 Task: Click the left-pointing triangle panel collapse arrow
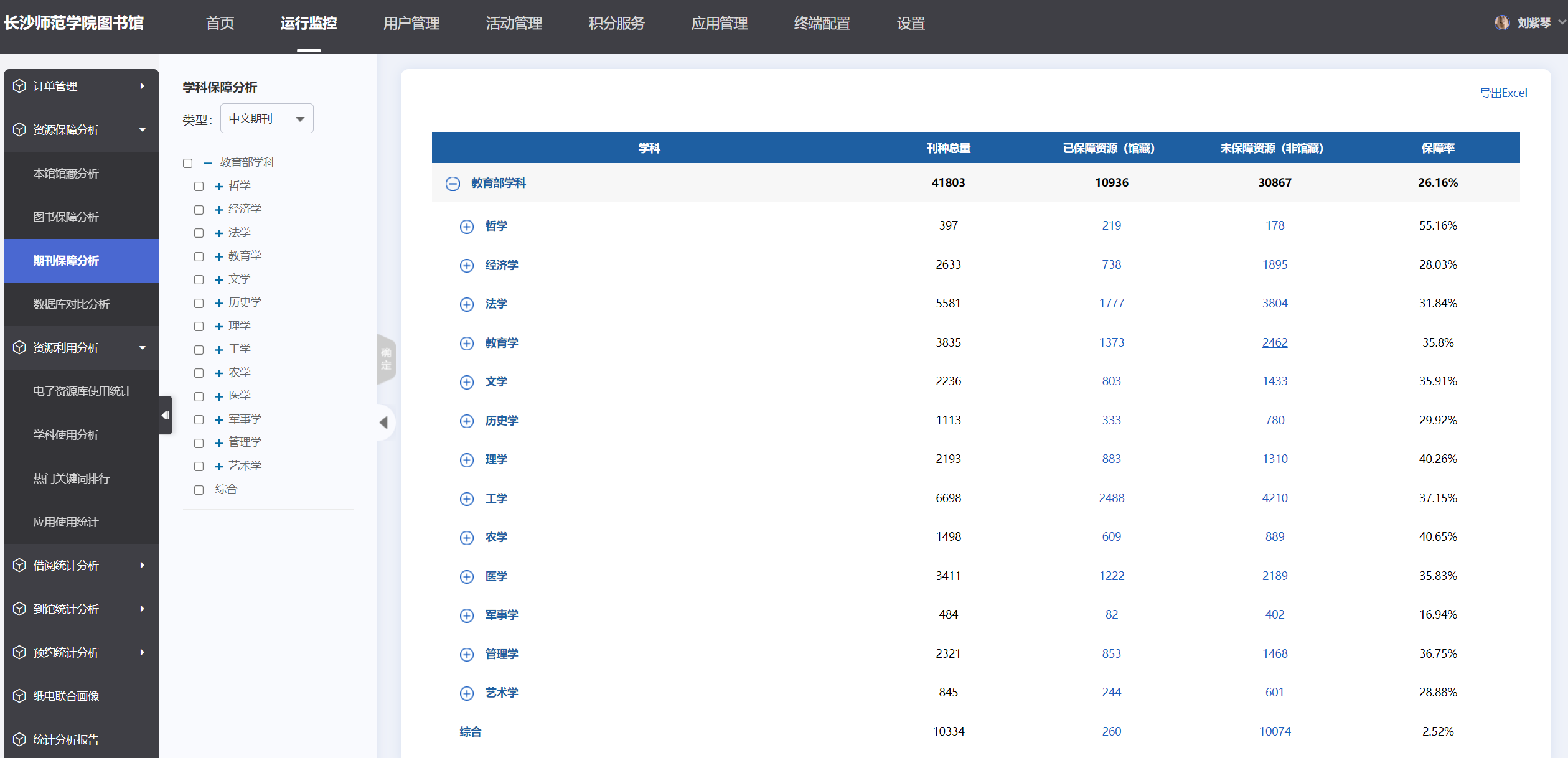[x=383, y=423]
